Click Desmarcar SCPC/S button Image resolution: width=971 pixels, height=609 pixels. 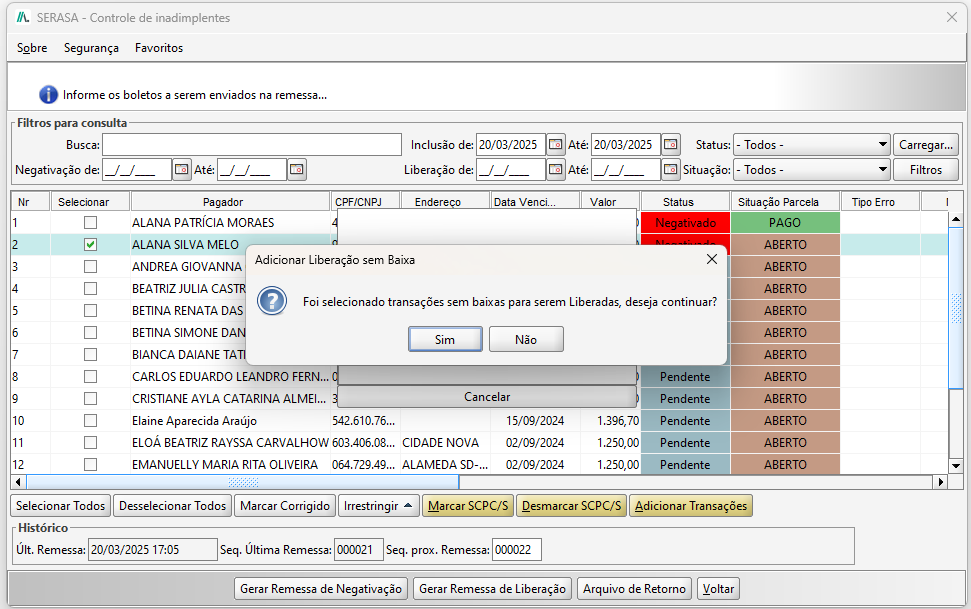572,506
